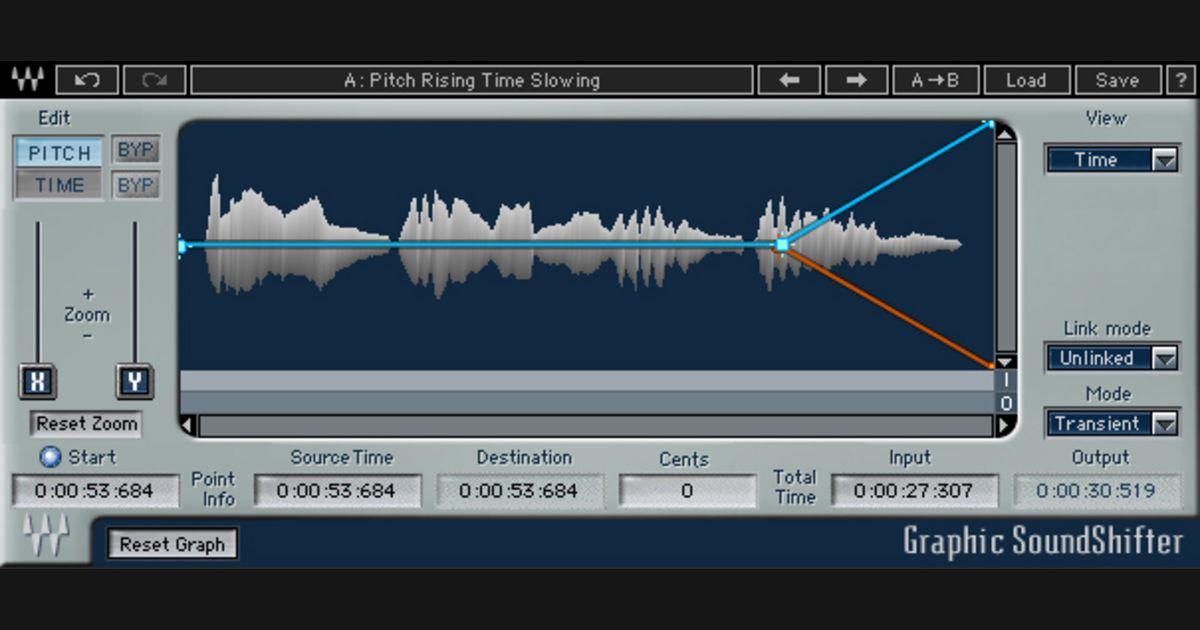Viewport: 1200px width, 630px height.
Task: Click the Cents value field
Action: click(x=687, y=491)
